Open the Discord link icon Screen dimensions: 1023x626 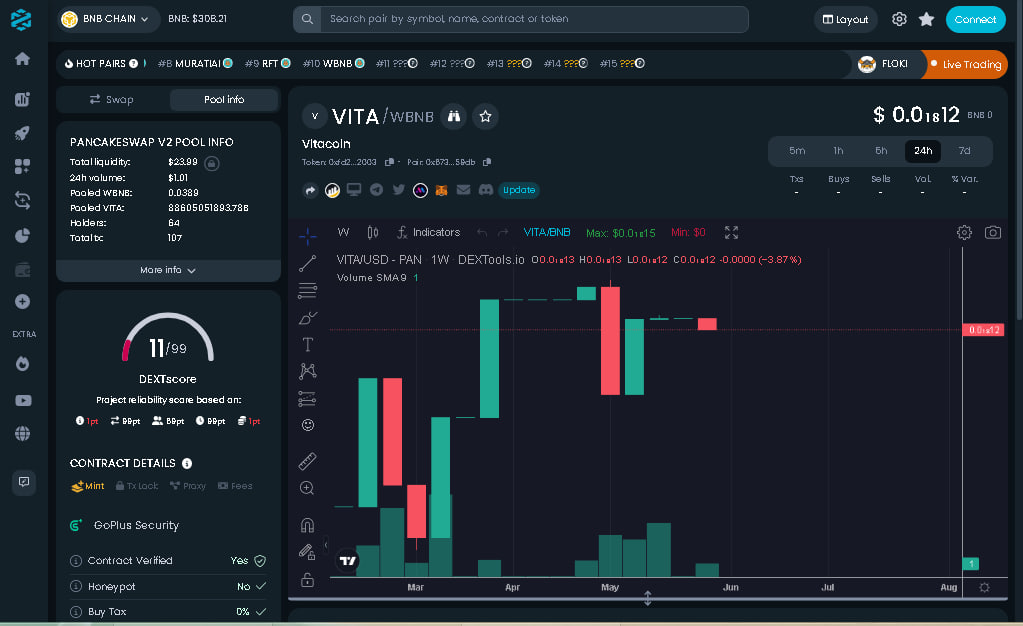point(485,190)
